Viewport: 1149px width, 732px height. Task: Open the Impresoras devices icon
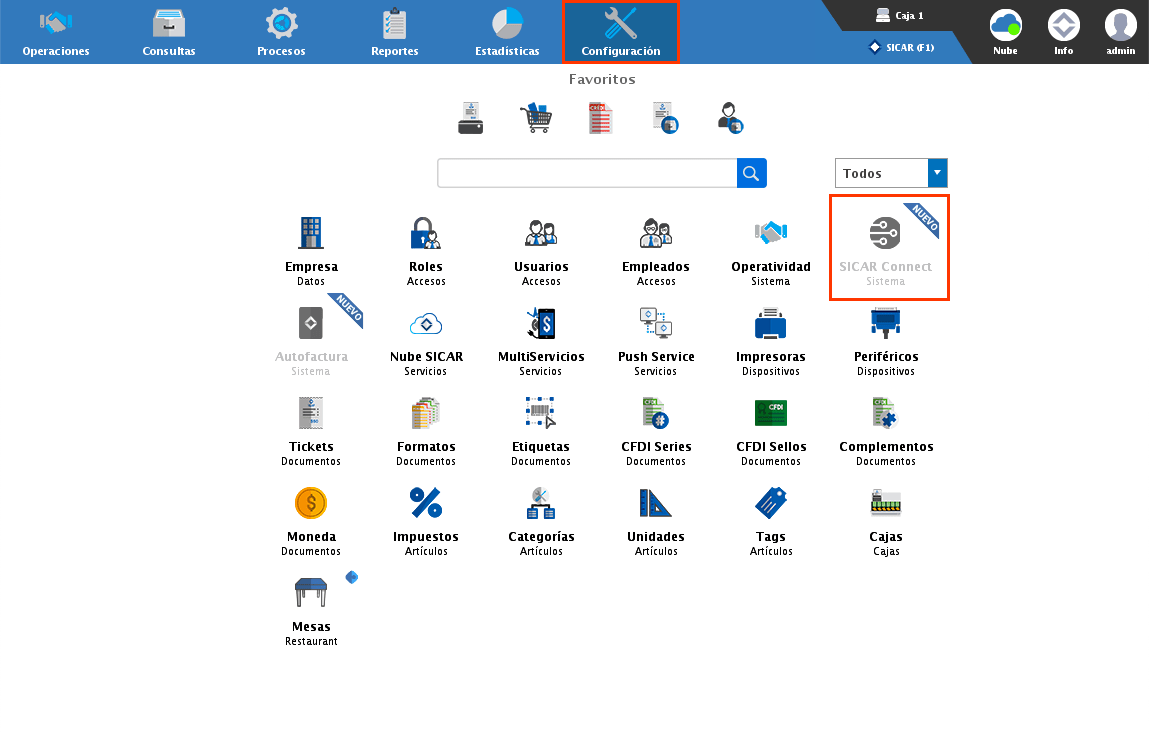coord(770,325)
